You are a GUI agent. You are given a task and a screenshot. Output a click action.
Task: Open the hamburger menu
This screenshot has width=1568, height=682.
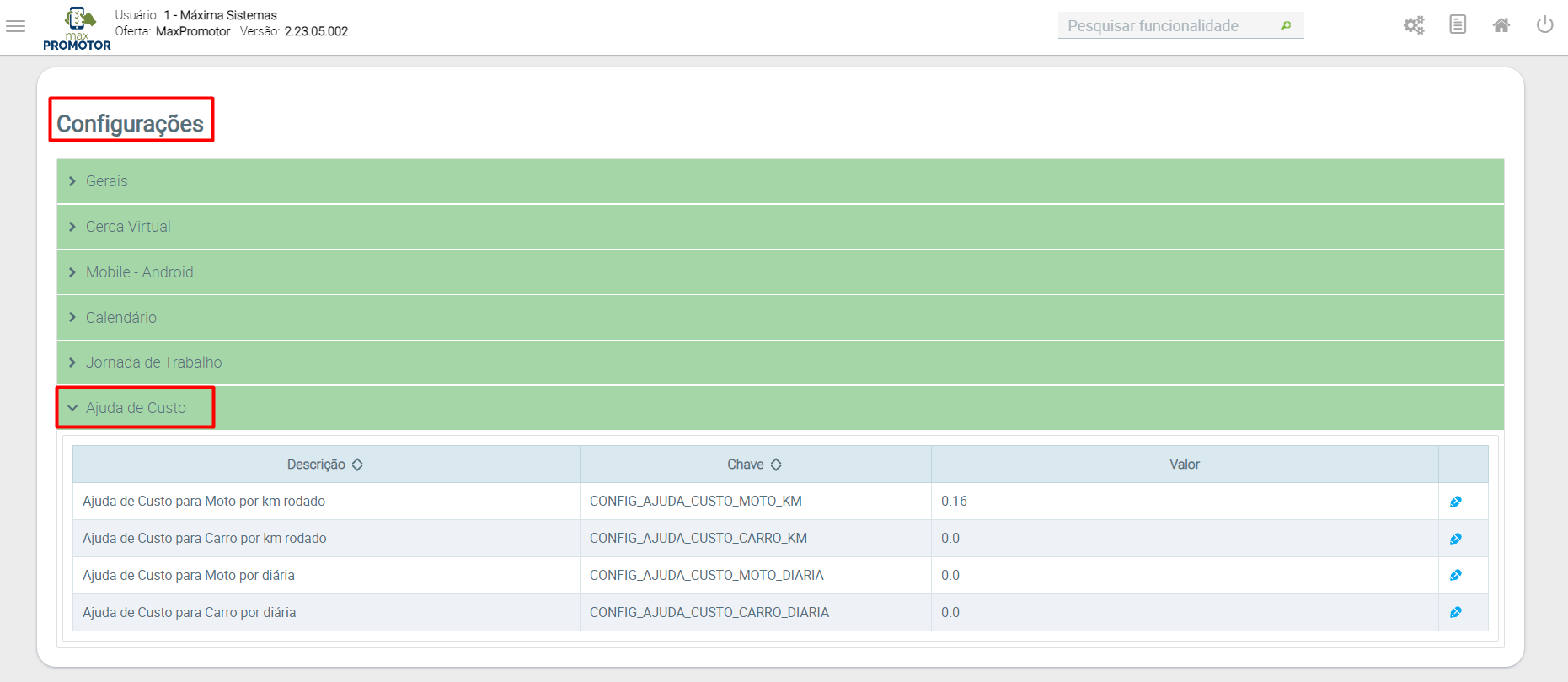tap(16, 26)
